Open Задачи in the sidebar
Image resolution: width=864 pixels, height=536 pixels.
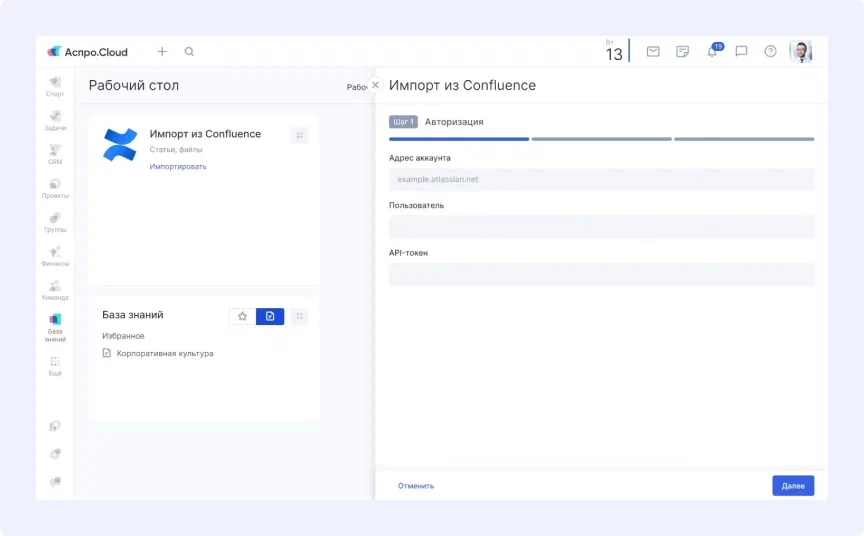click(55, 120)
